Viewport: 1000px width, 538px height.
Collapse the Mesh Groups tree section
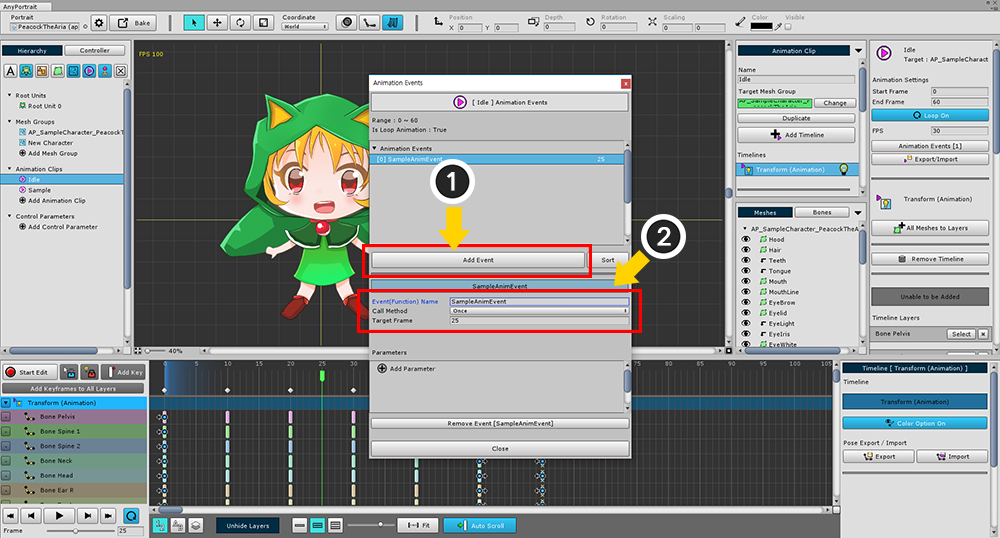coord(10,121)
